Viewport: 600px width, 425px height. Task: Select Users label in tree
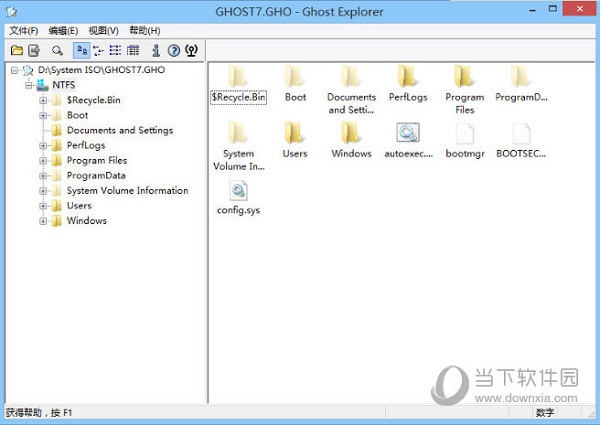click(x=79, y=206)
